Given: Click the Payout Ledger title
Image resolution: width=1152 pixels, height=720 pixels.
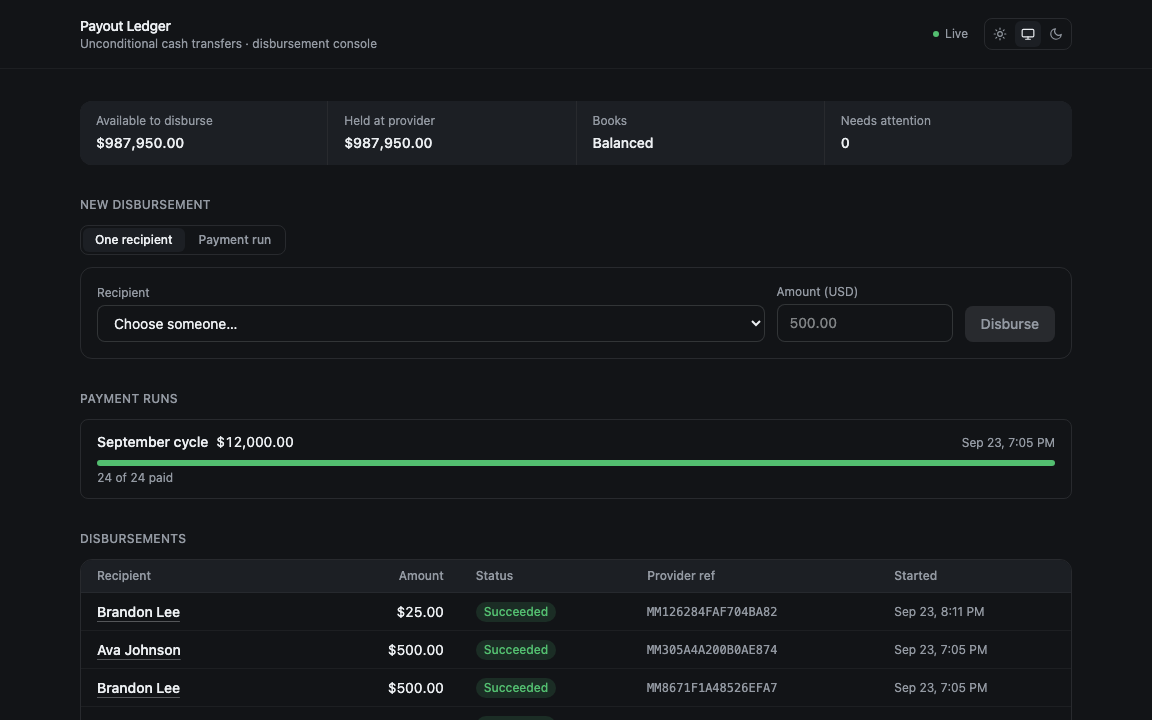Looking at the screenshot, I should coord(126,26).
